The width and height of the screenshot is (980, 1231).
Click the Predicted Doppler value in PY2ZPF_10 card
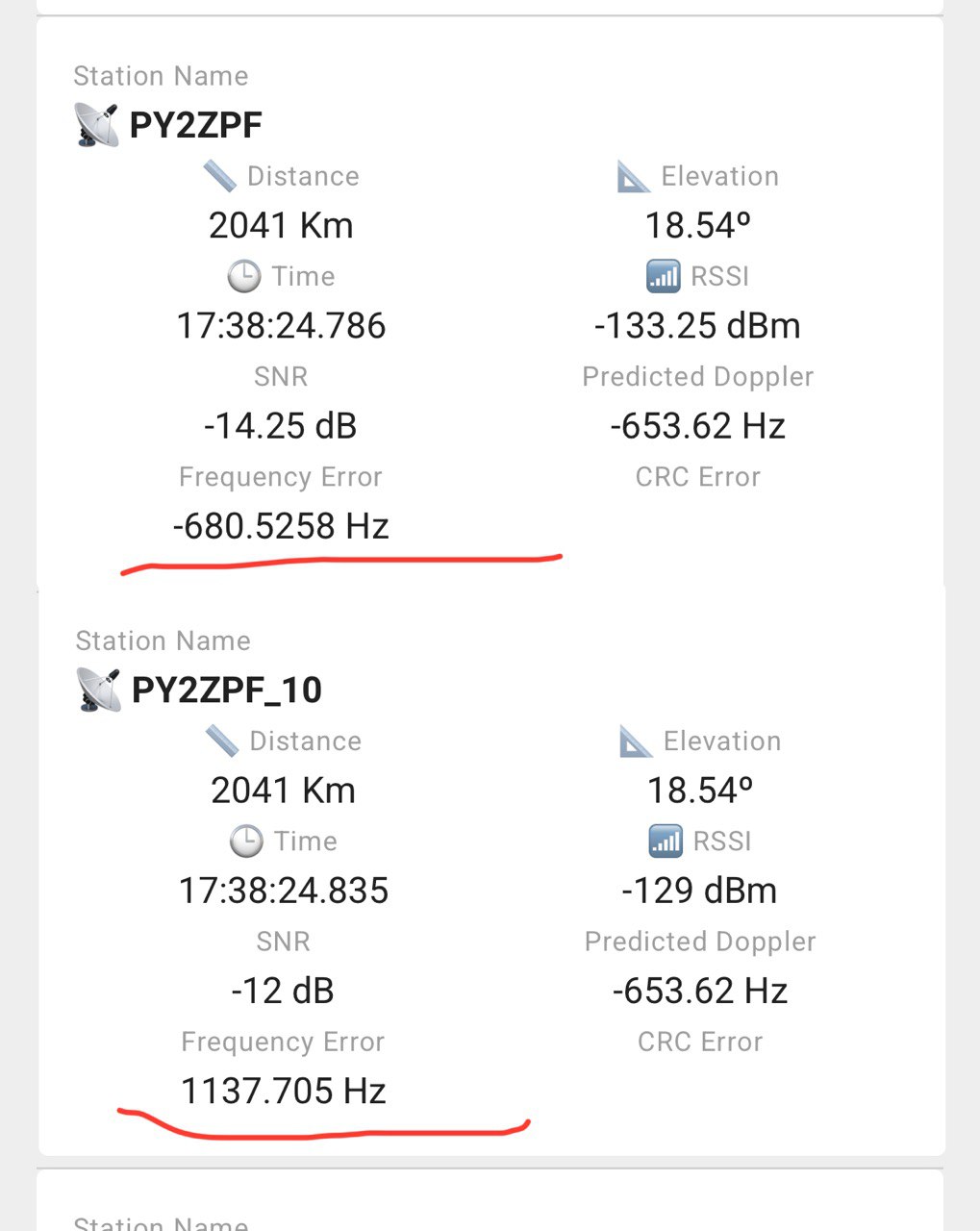[x=700, y=991]
